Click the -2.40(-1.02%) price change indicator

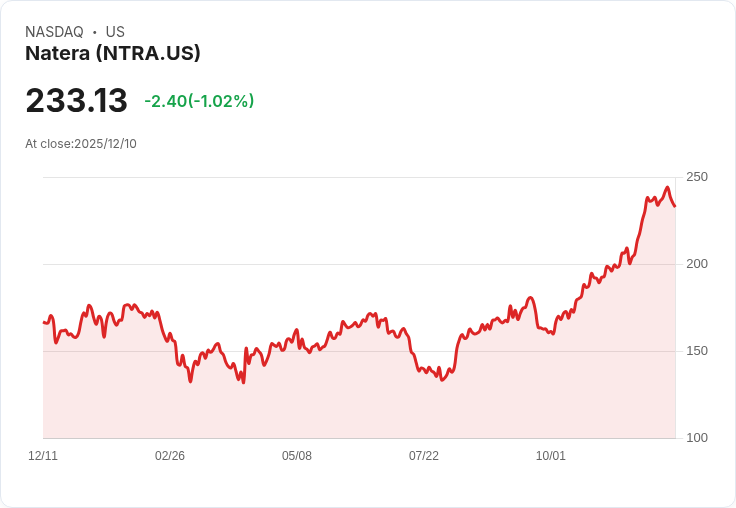click(199, 101)
